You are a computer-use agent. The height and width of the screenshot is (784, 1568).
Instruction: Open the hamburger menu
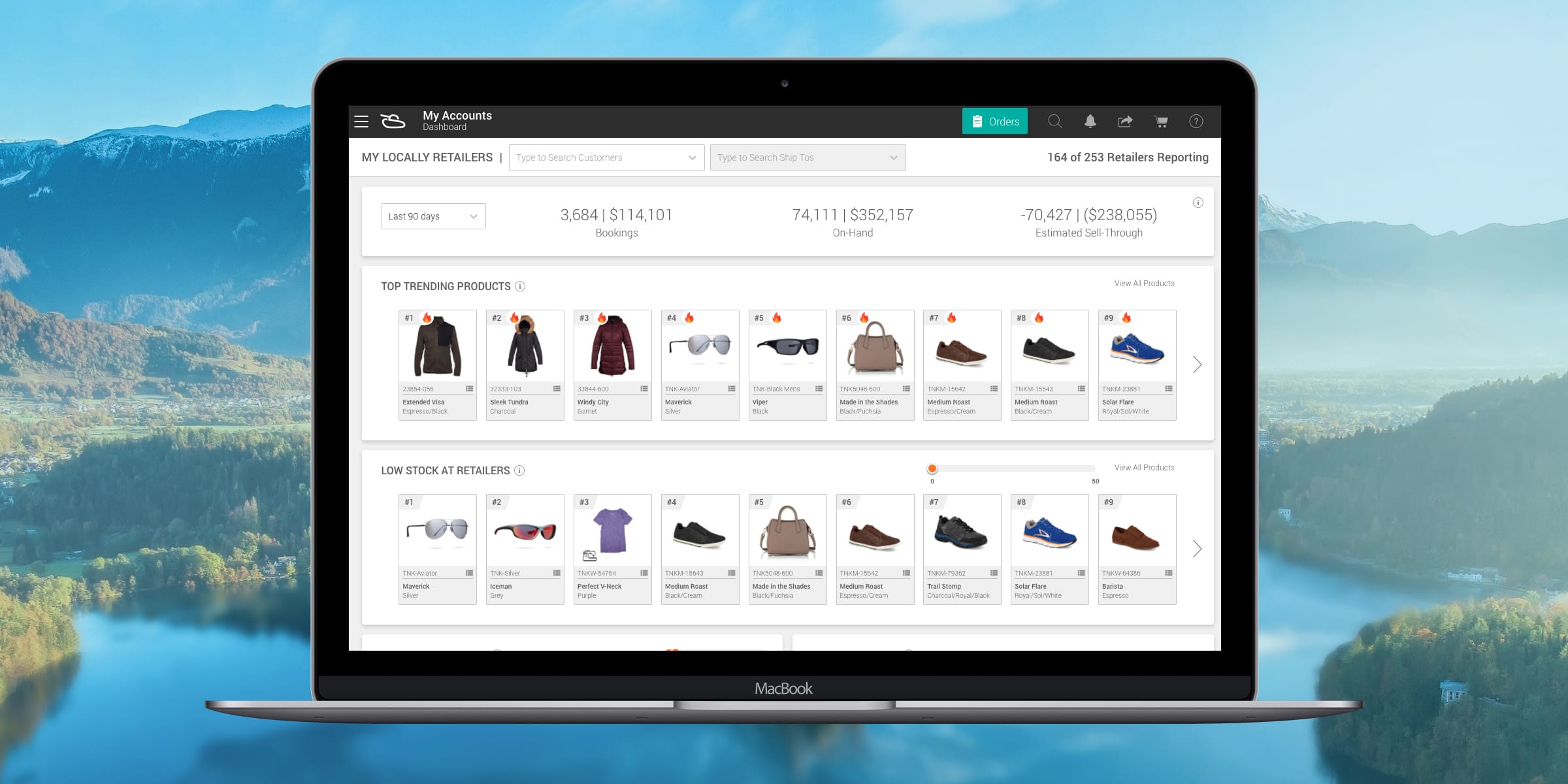361,122
